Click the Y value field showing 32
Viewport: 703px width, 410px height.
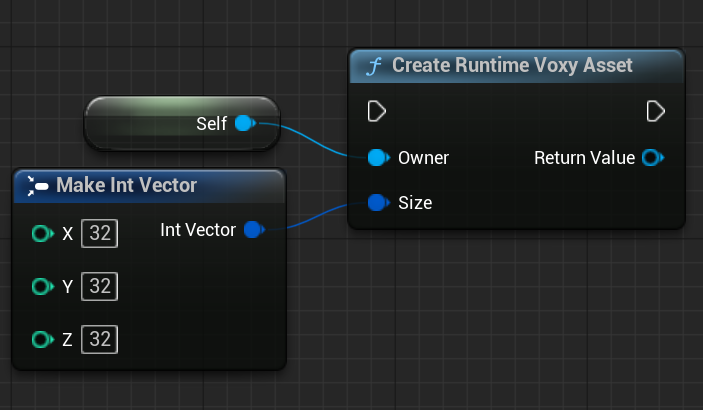(99, 287)
